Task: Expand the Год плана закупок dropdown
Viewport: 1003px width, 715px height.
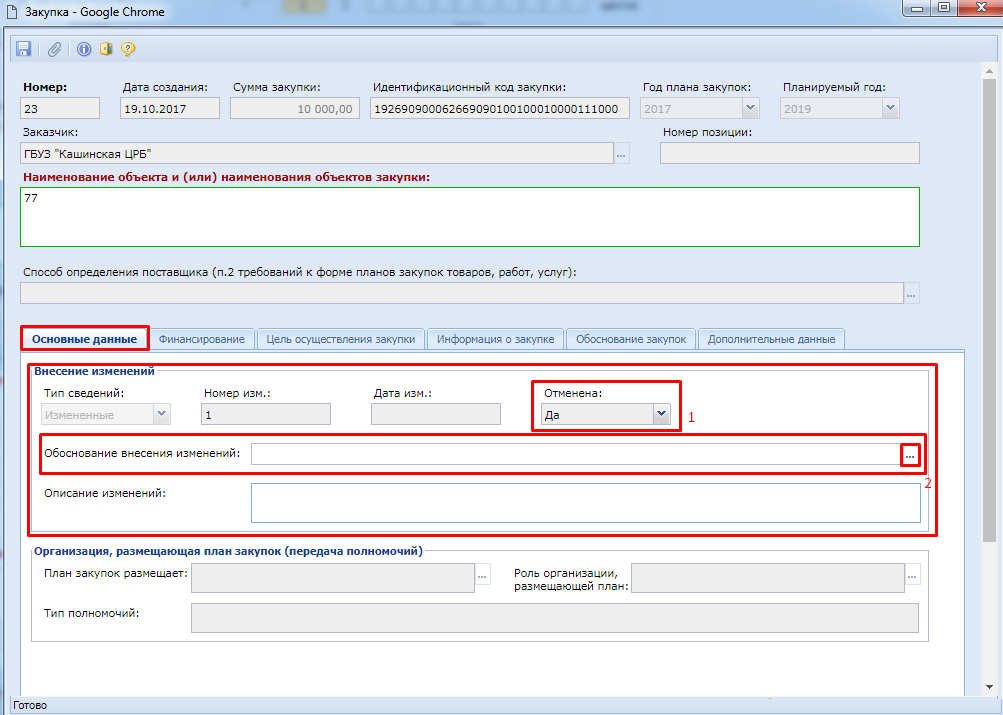Action: (750, 109)
